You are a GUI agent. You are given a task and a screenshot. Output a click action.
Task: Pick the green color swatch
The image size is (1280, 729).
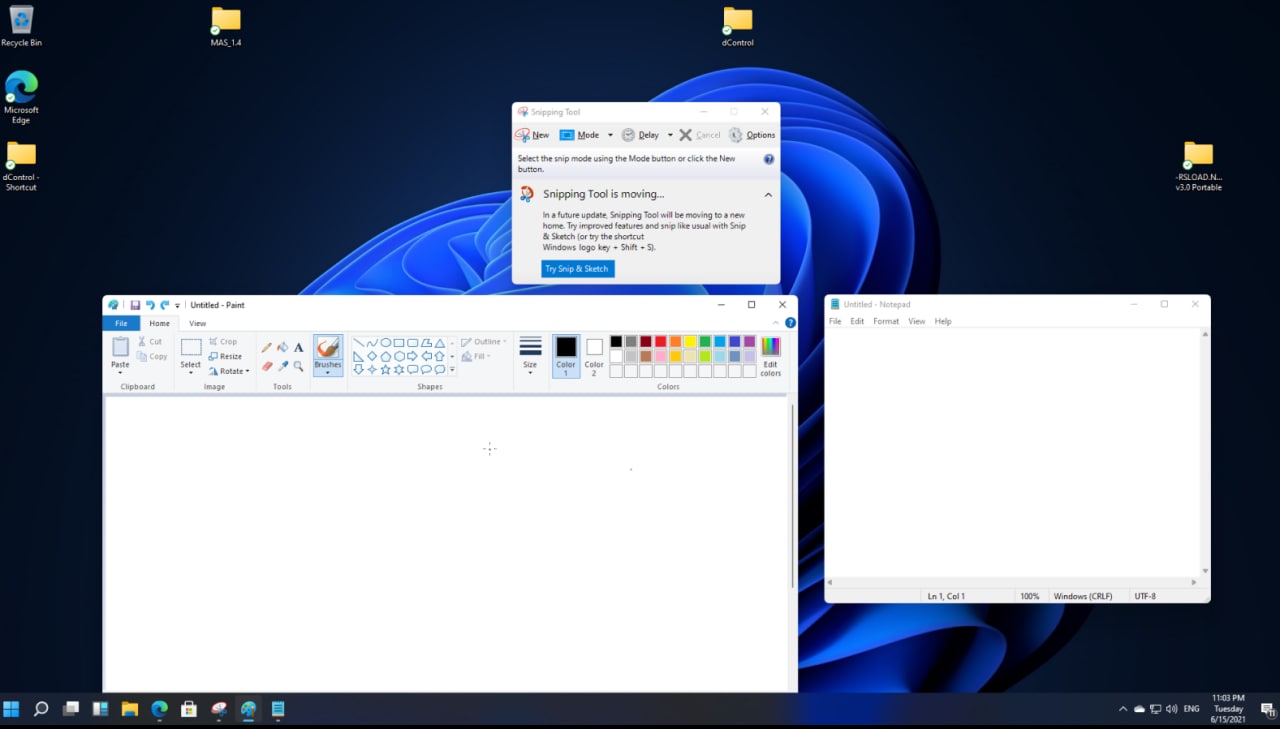(705, 342)
